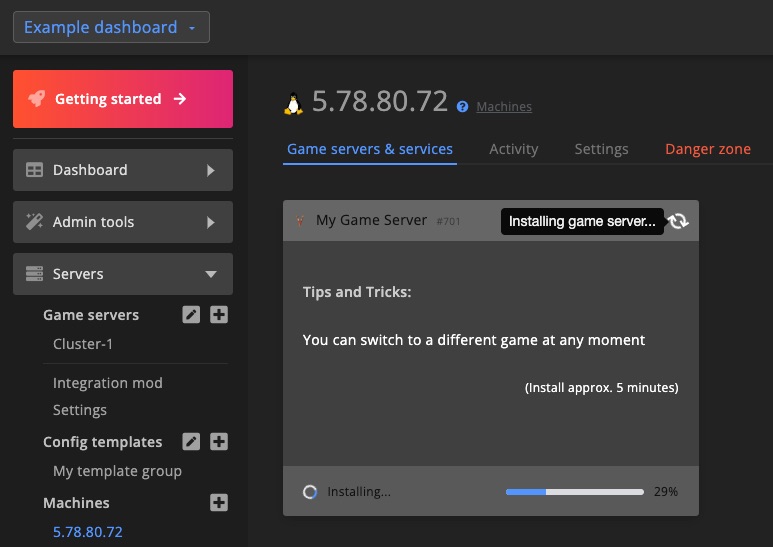Open the Danger zone tab
The image size is (773, 547).
[x=707, y=149]
